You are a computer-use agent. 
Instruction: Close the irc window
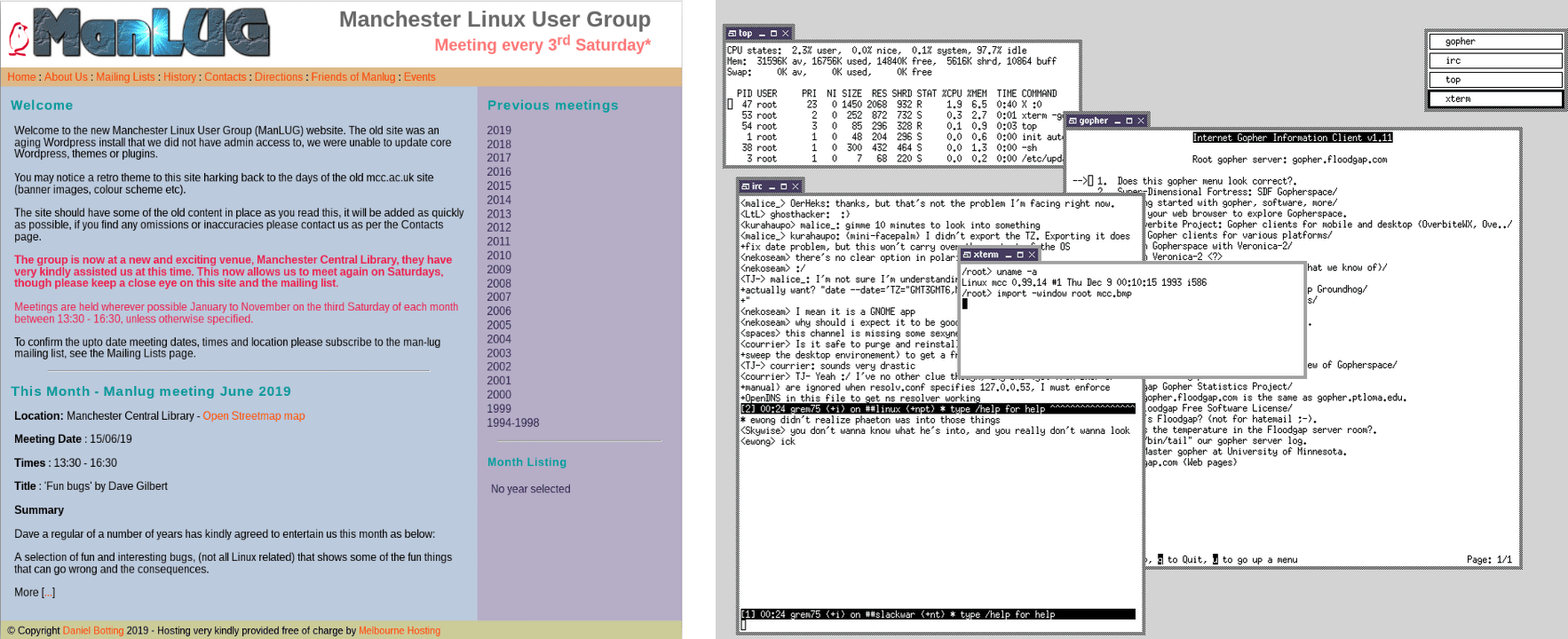(x=796, y=186)
